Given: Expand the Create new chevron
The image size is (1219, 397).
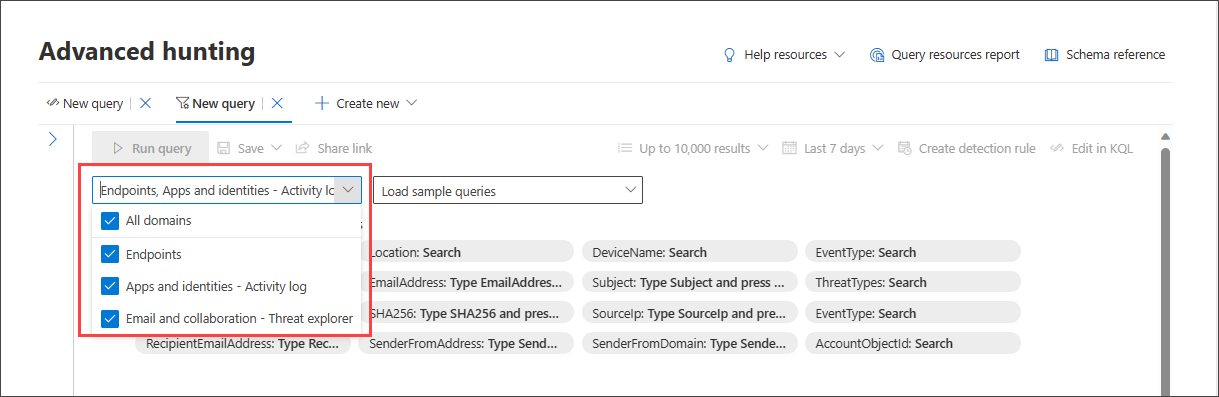Looking at the screenshot, I should pos(411,103).
